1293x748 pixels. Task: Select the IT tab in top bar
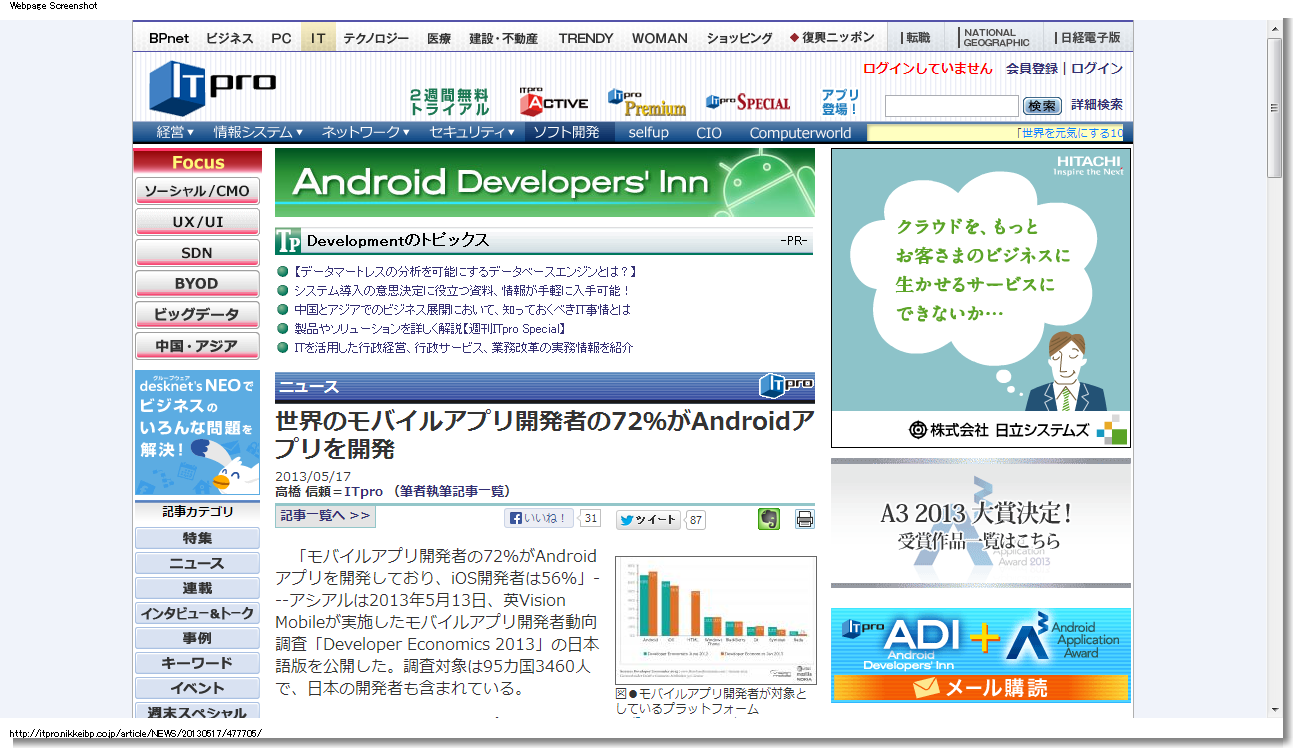pos(318,38)
